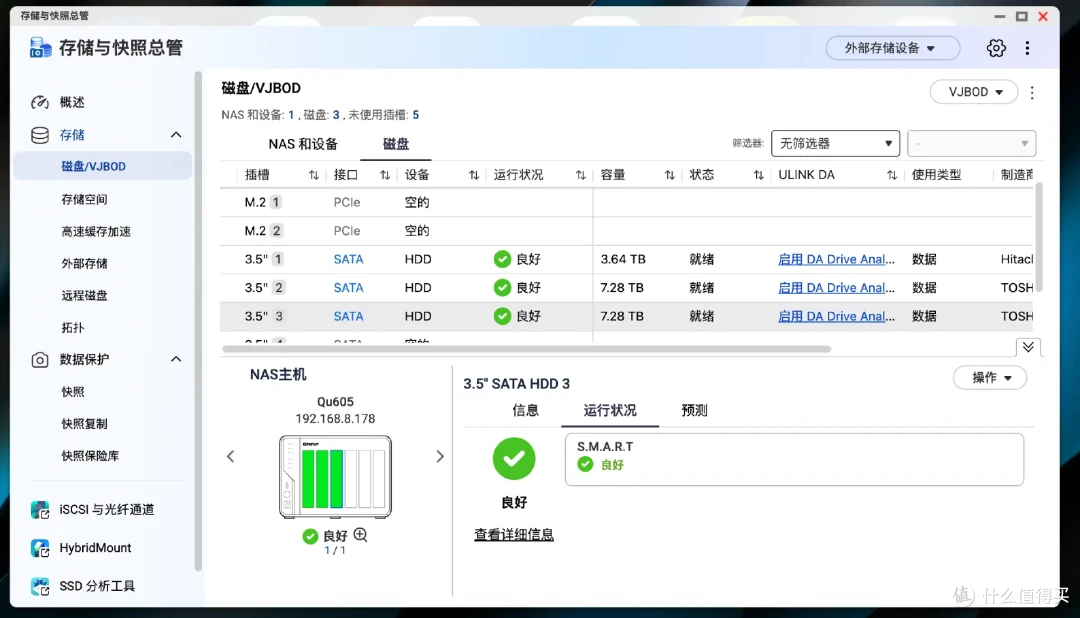
Task: Open the 外部存储设备 dropdown
Action: point(893,48)
